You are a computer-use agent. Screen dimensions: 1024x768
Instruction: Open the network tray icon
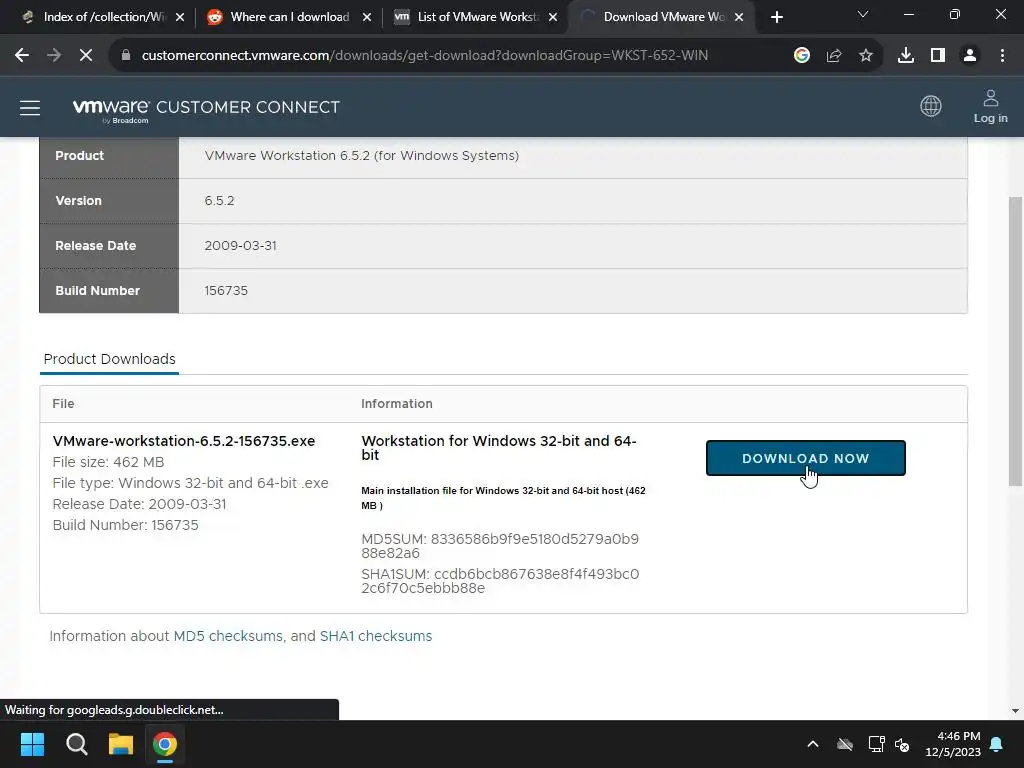pyautogui.click(x=876, y=744)
